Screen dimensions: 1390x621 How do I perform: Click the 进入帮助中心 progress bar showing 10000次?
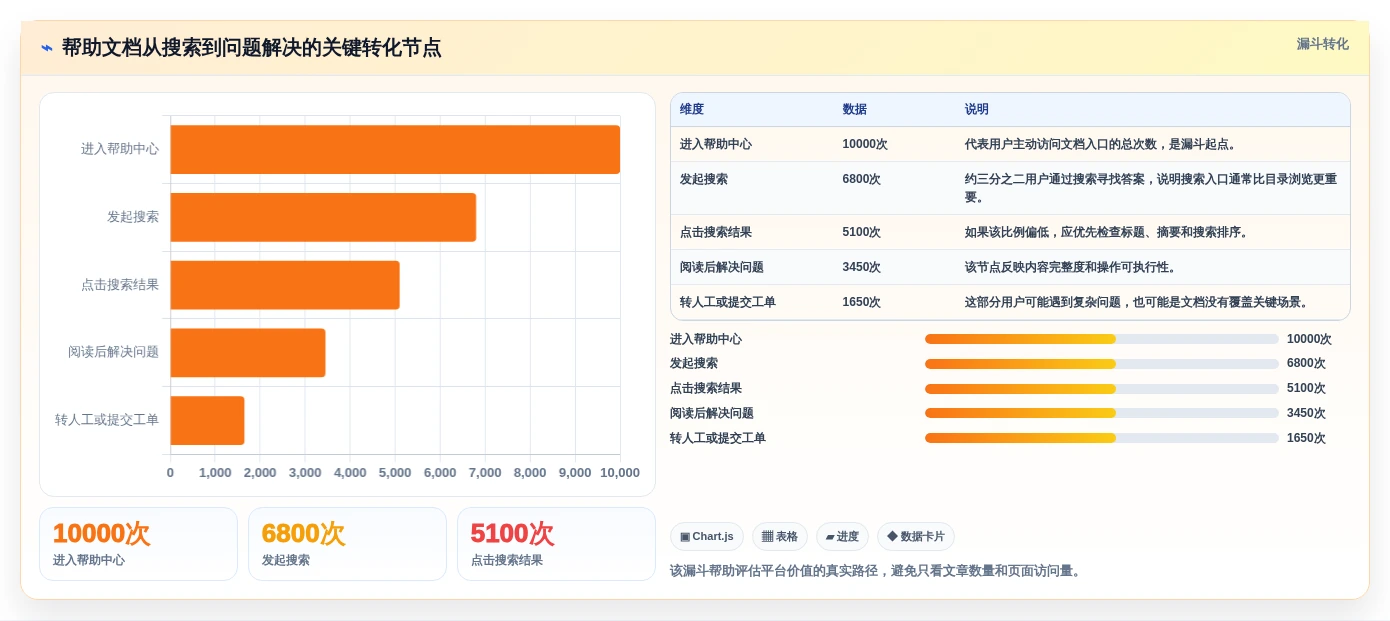click(1101, 339)
